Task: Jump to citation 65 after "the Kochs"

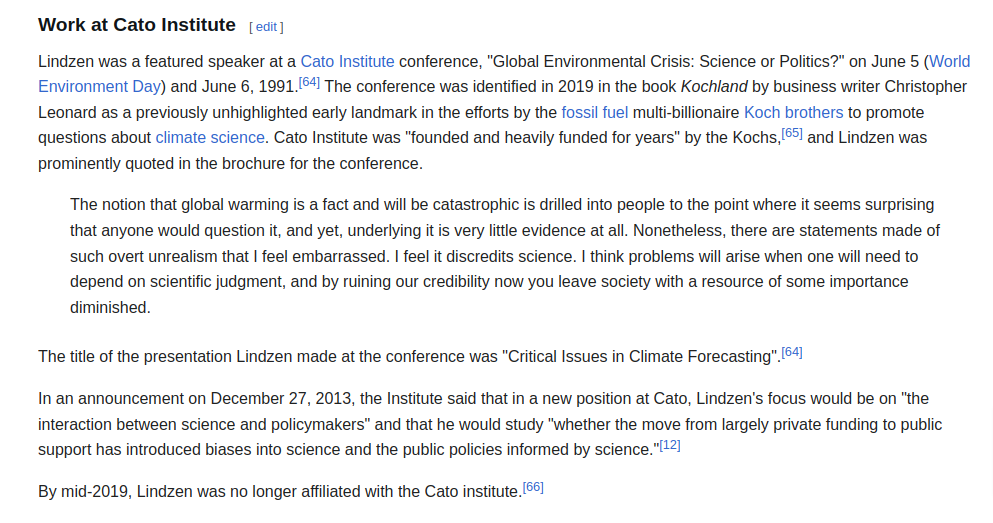Action: click(791, 133)
